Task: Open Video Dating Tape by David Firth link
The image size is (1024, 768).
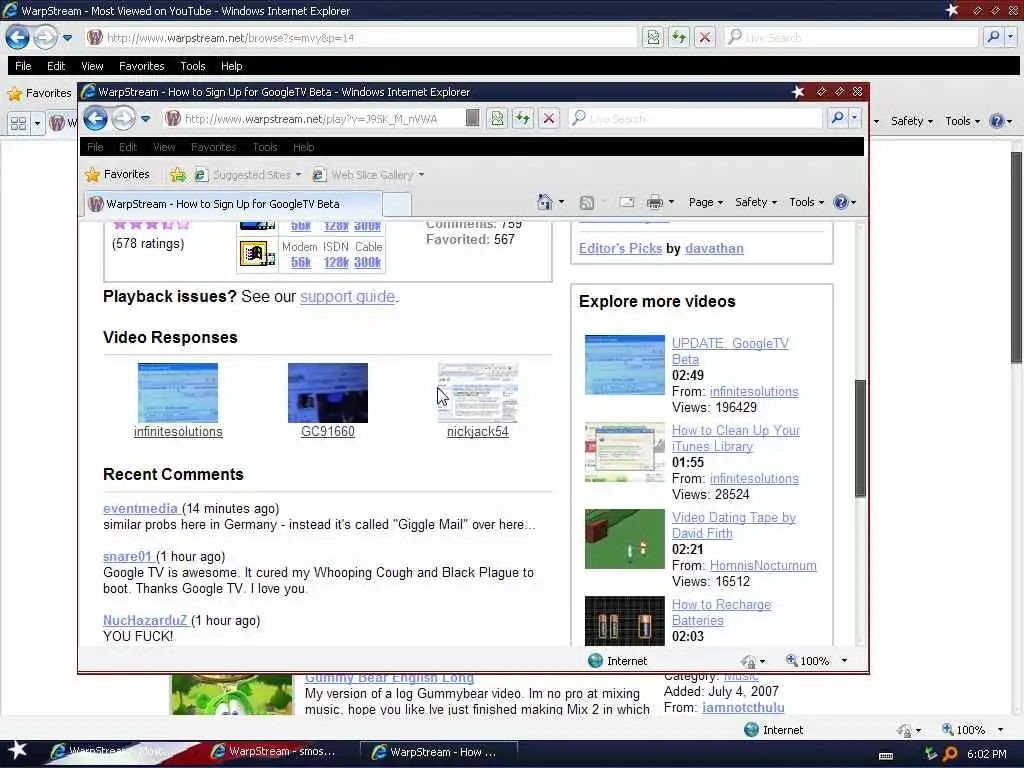Action: pos(733,525)
